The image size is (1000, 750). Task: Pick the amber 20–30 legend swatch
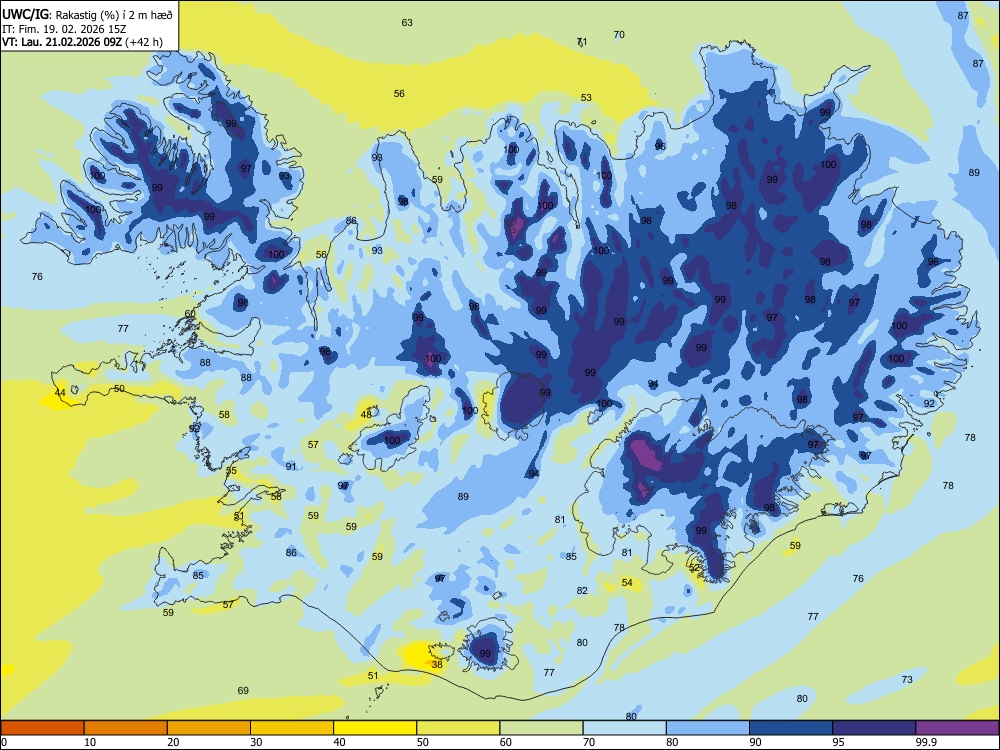(209, 728)
